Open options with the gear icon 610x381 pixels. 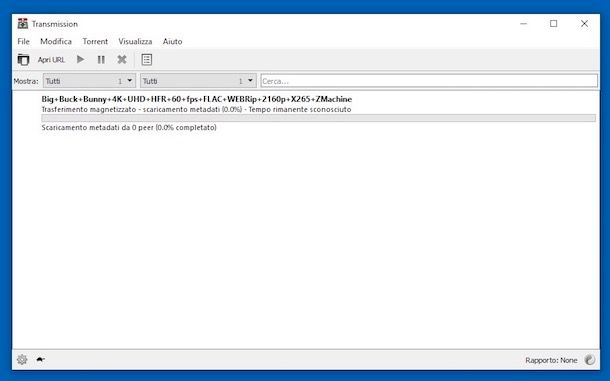pos(22,360)
